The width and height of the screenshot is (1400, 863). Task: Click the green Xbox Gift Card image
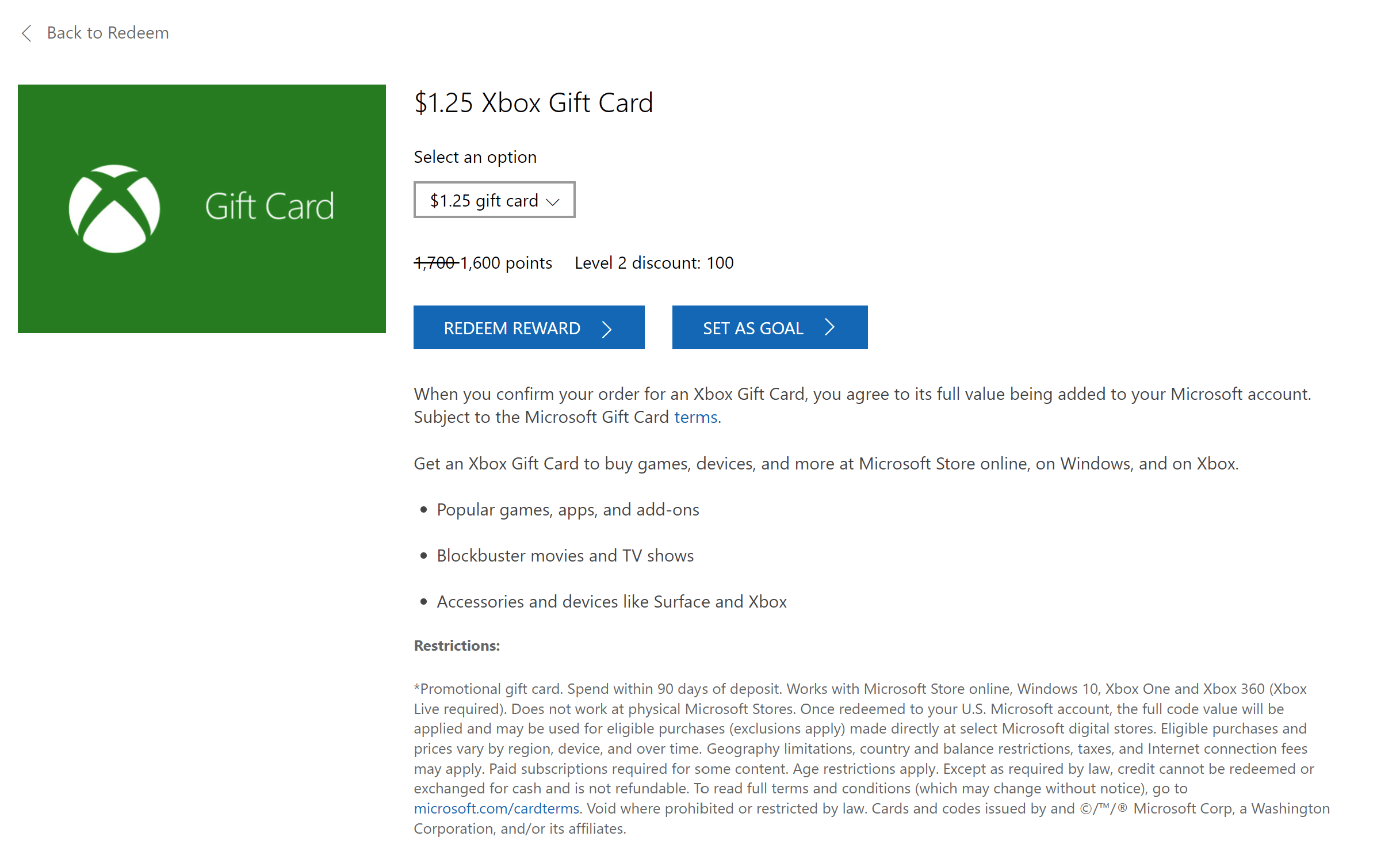click(x=202, y=209)
